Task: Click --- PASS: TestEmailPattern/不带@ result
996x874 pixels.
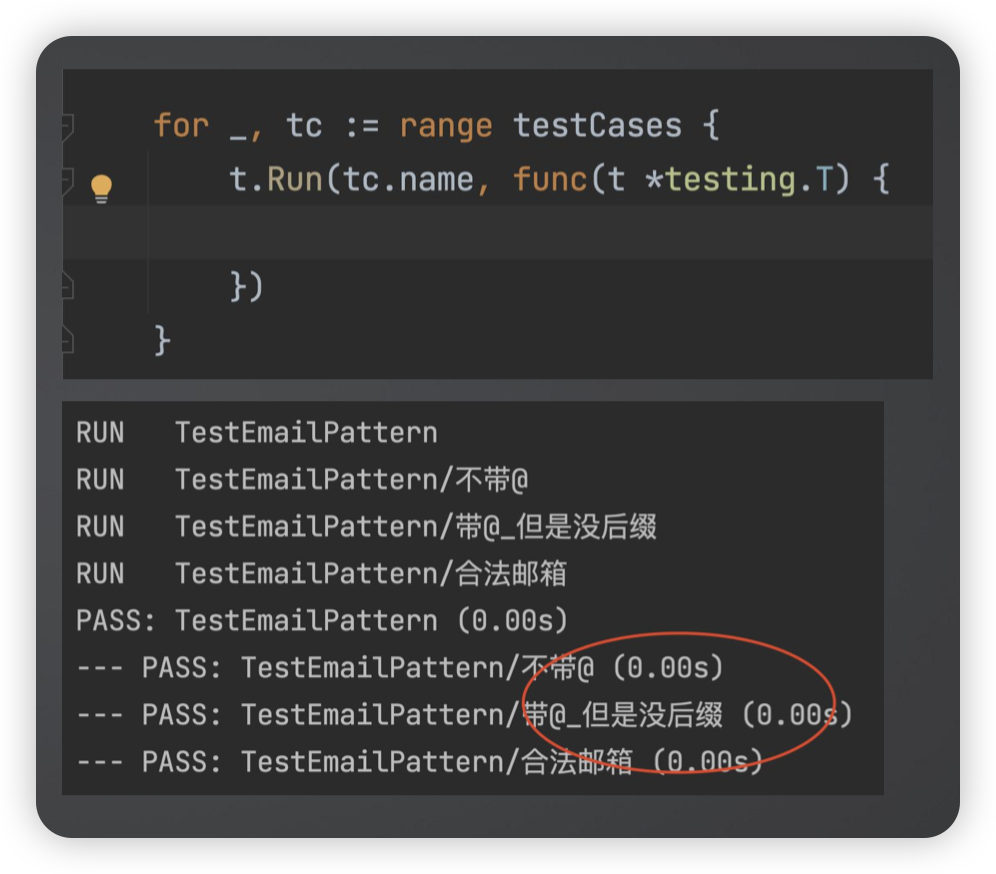Action: [399, 668]
